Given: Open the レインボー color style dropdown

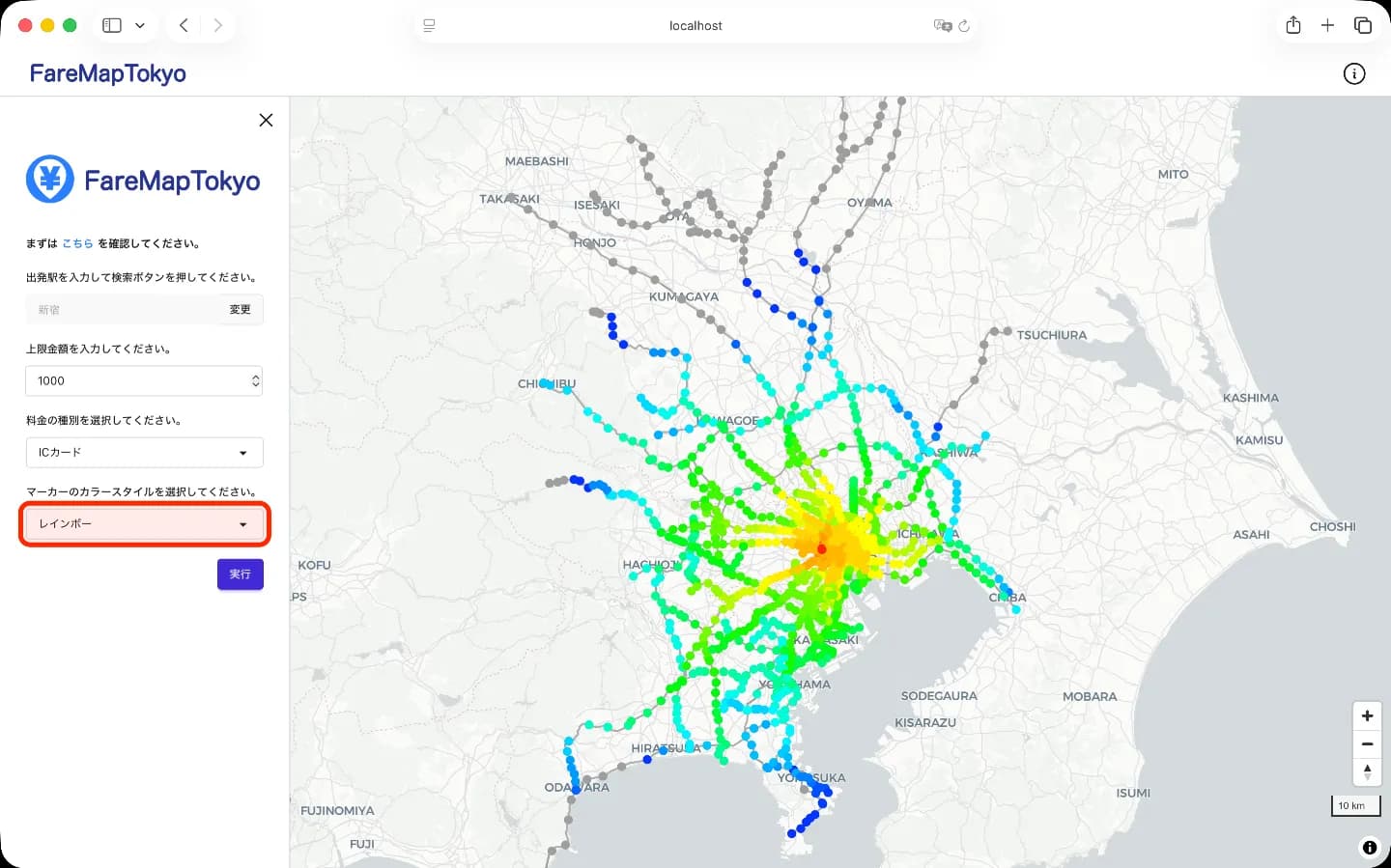Looking at the screenshot, I should (x=144, y=523).
